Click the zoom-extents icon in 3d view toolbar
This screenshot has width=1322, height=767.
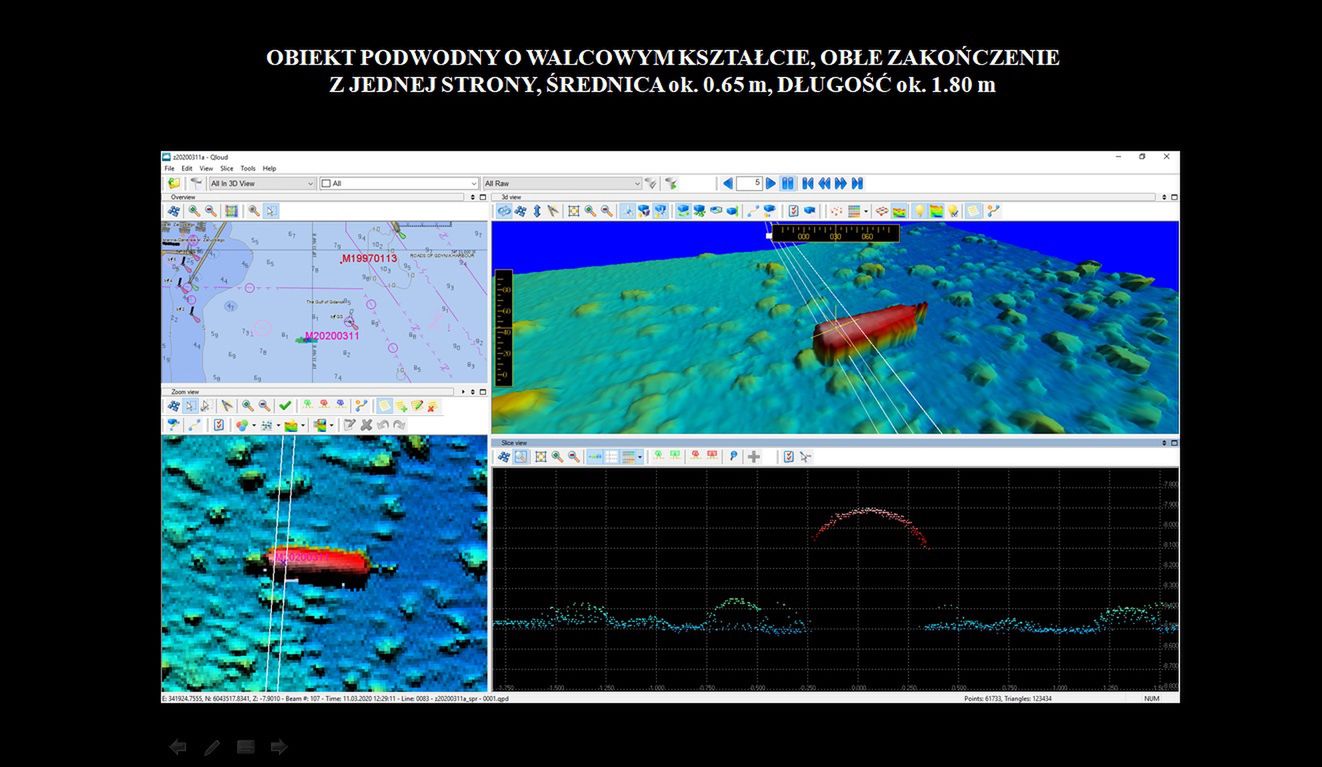coord(573,211)
